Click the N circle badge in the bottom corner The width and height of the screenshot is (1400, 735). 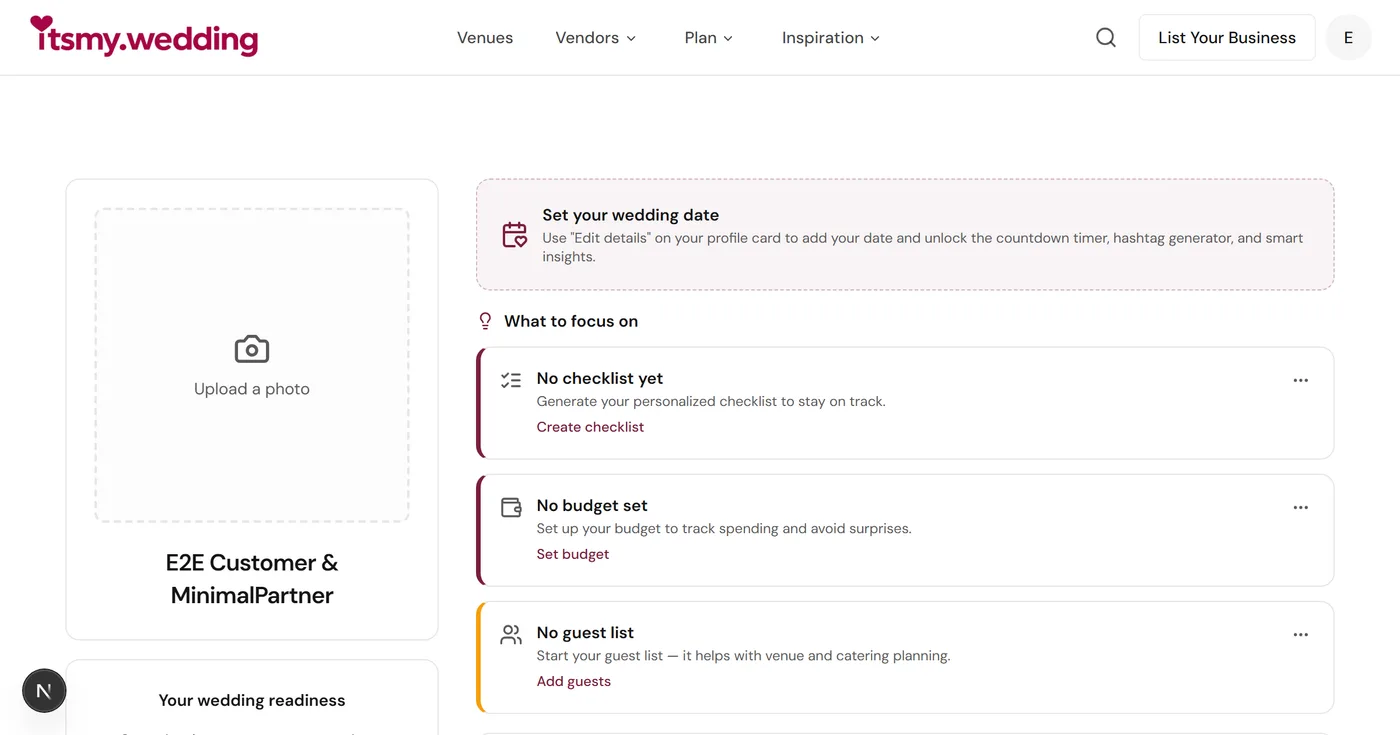tap(43, 690)
